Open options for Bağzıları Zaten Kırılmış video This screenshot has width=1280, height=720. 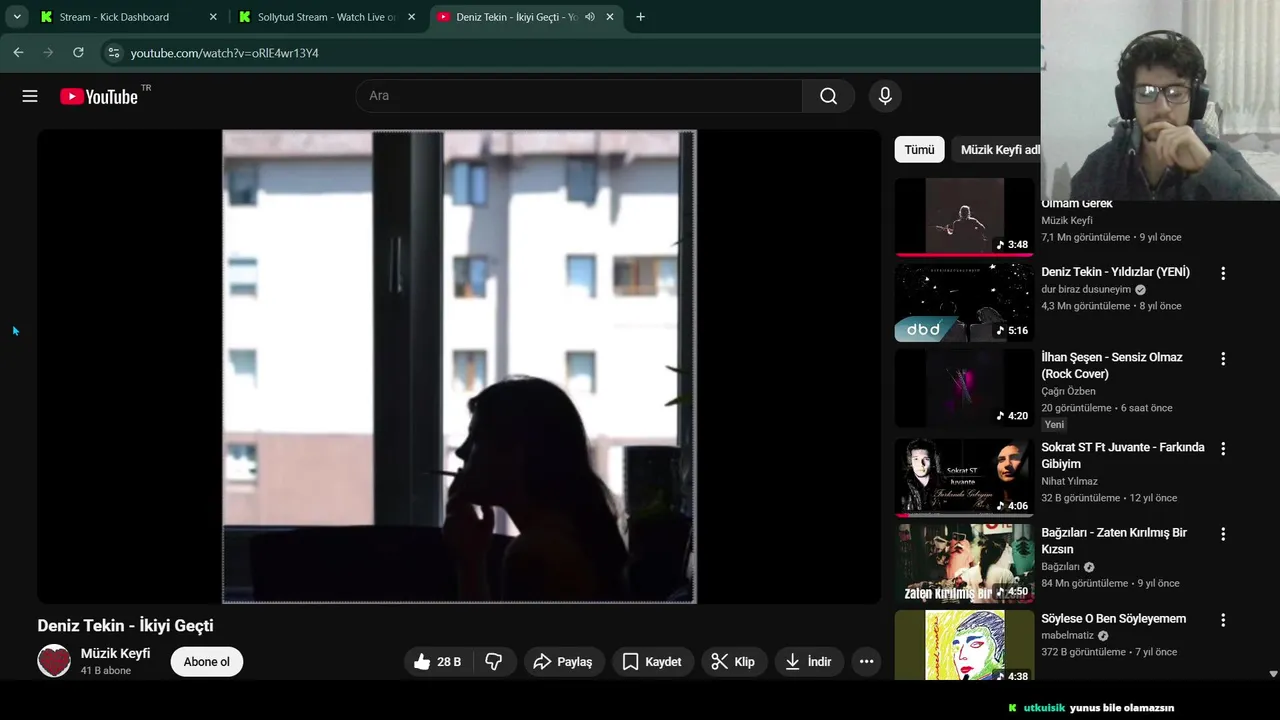coord(1222,534)
